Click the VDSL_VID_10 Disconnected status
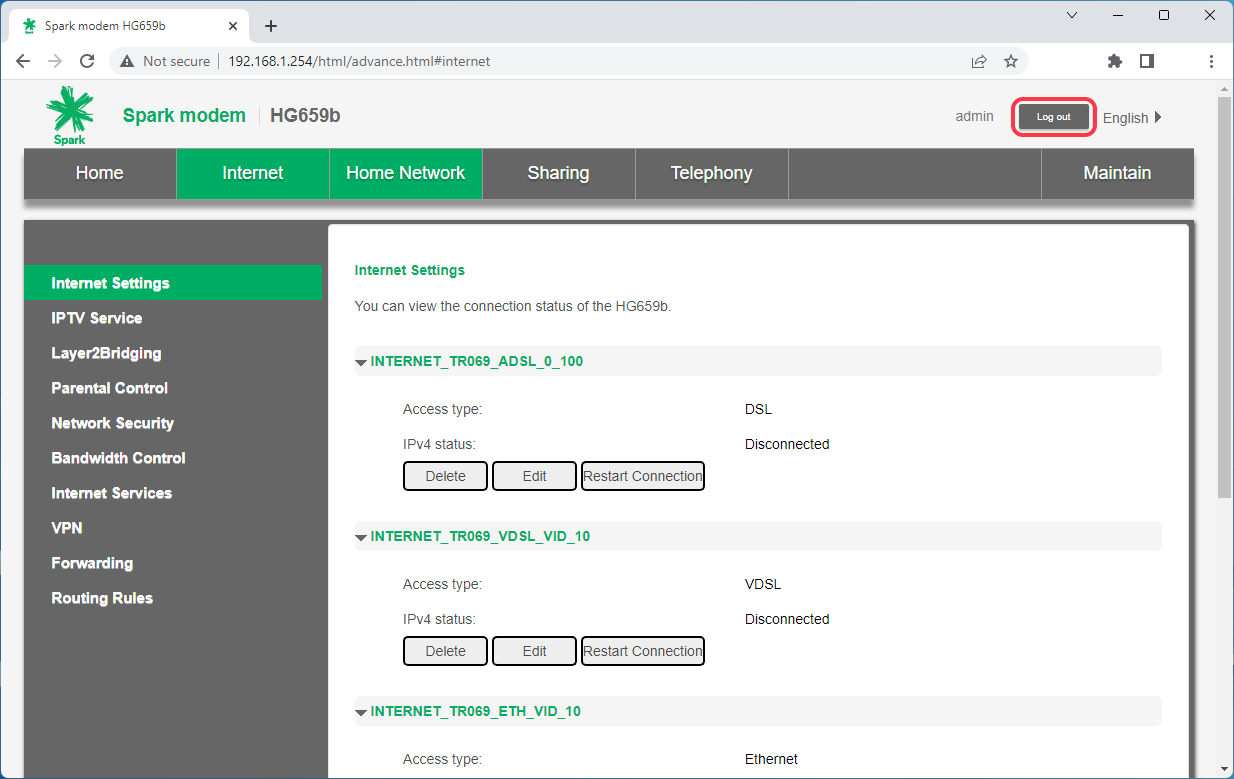This screenshot has width=1234, height=779. pyautogui.click(x=787, y=619)
